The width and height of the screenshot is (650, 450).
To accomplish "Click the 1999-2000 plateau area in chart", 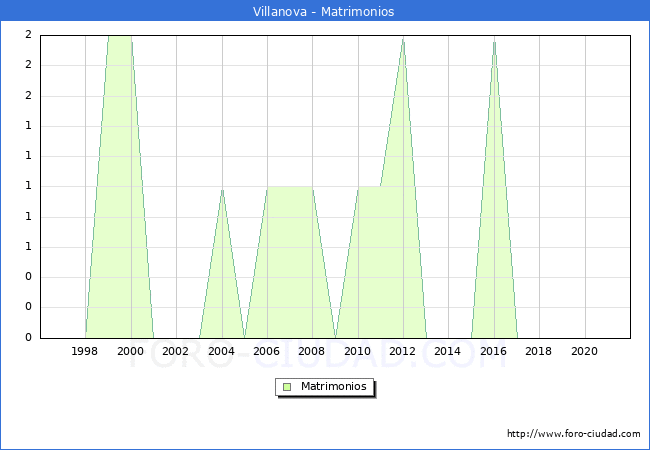I will [x=120, y=186].
